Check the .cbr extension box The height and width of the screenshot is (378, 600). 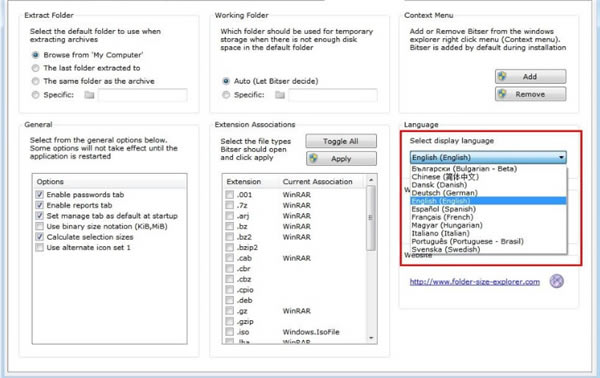[x=230, y=269]
